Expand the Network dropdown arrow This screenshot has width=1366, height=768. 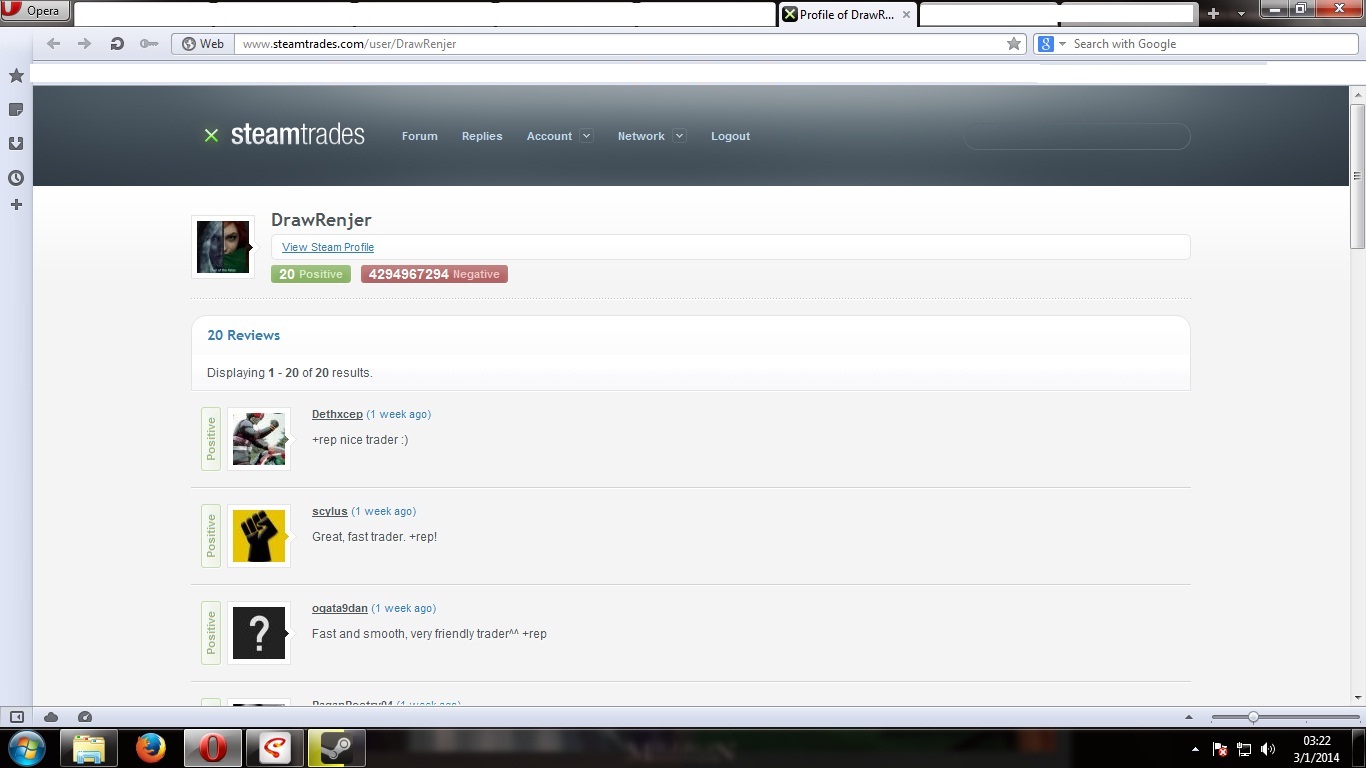pyautogui.click(x=680, y=136)
